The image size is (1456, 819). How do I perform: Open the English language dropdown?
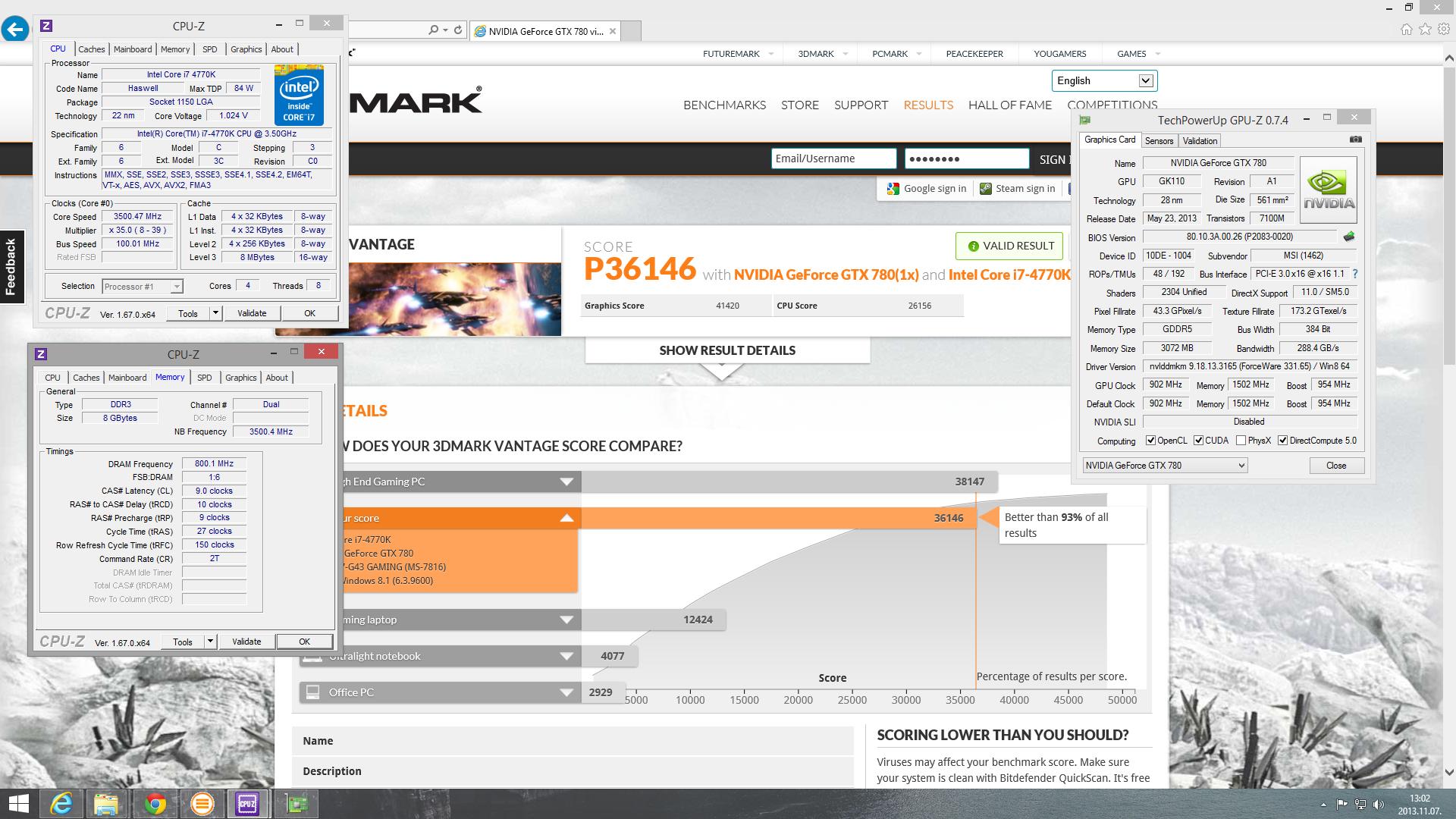[x=1104, y=80]
